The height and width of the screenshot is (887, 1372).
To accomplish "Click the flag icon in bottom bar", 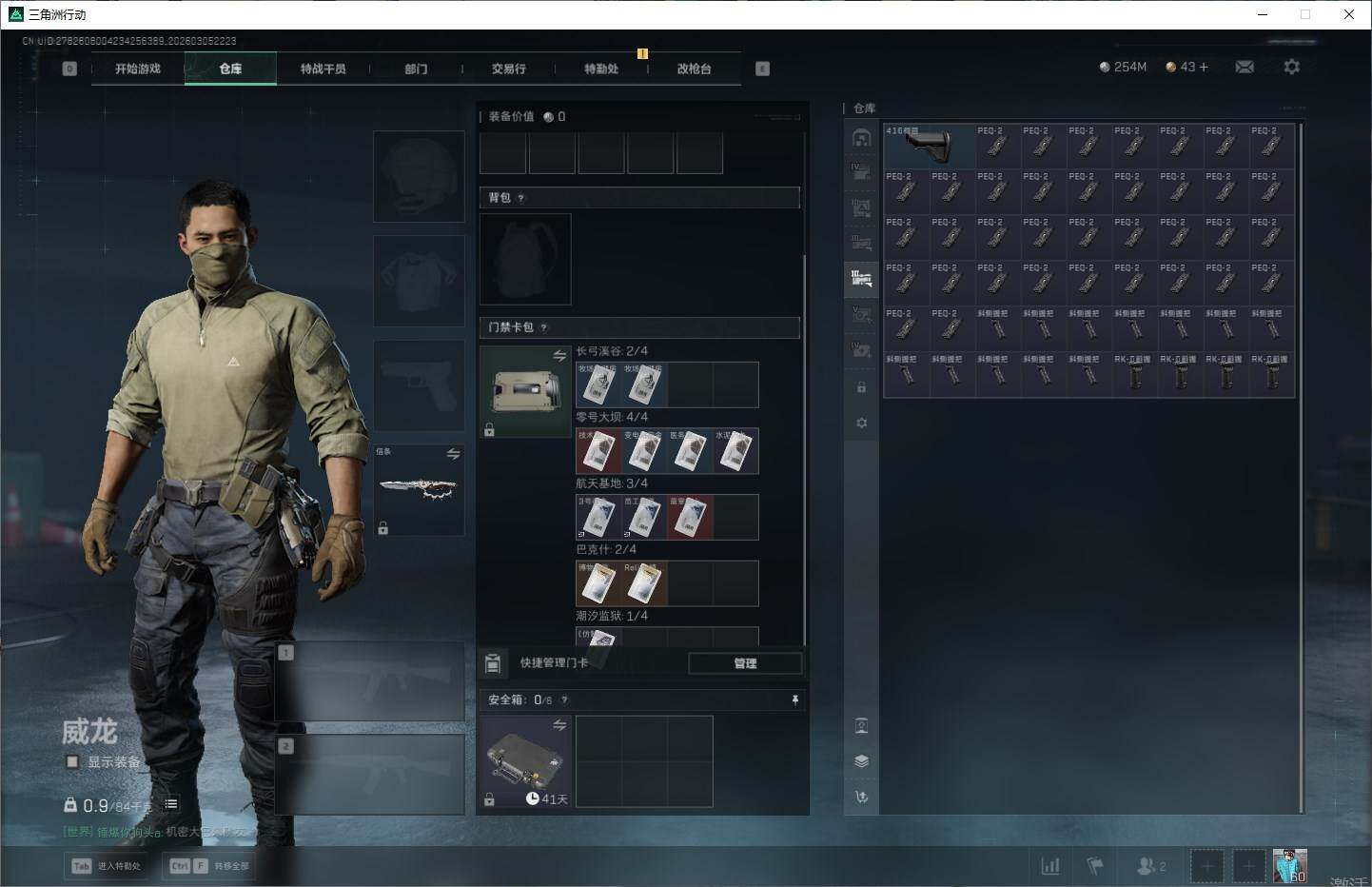I will [1095, 866].
